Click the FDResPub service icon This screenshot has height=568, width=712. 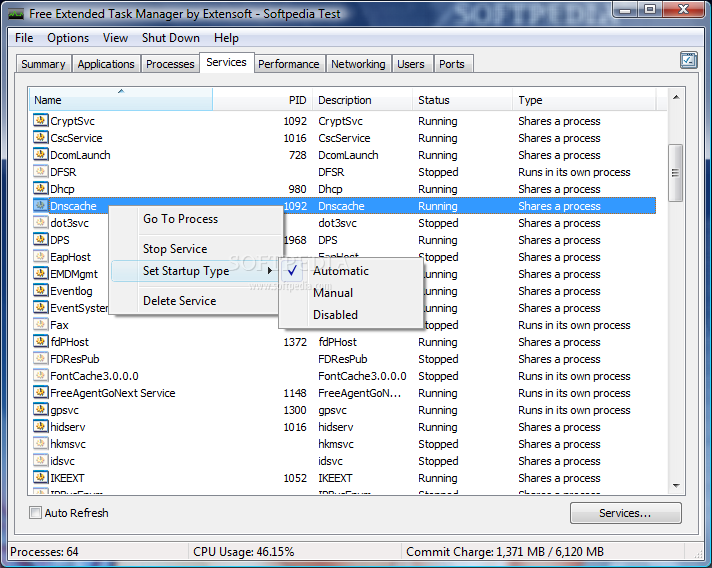[40, 359]
